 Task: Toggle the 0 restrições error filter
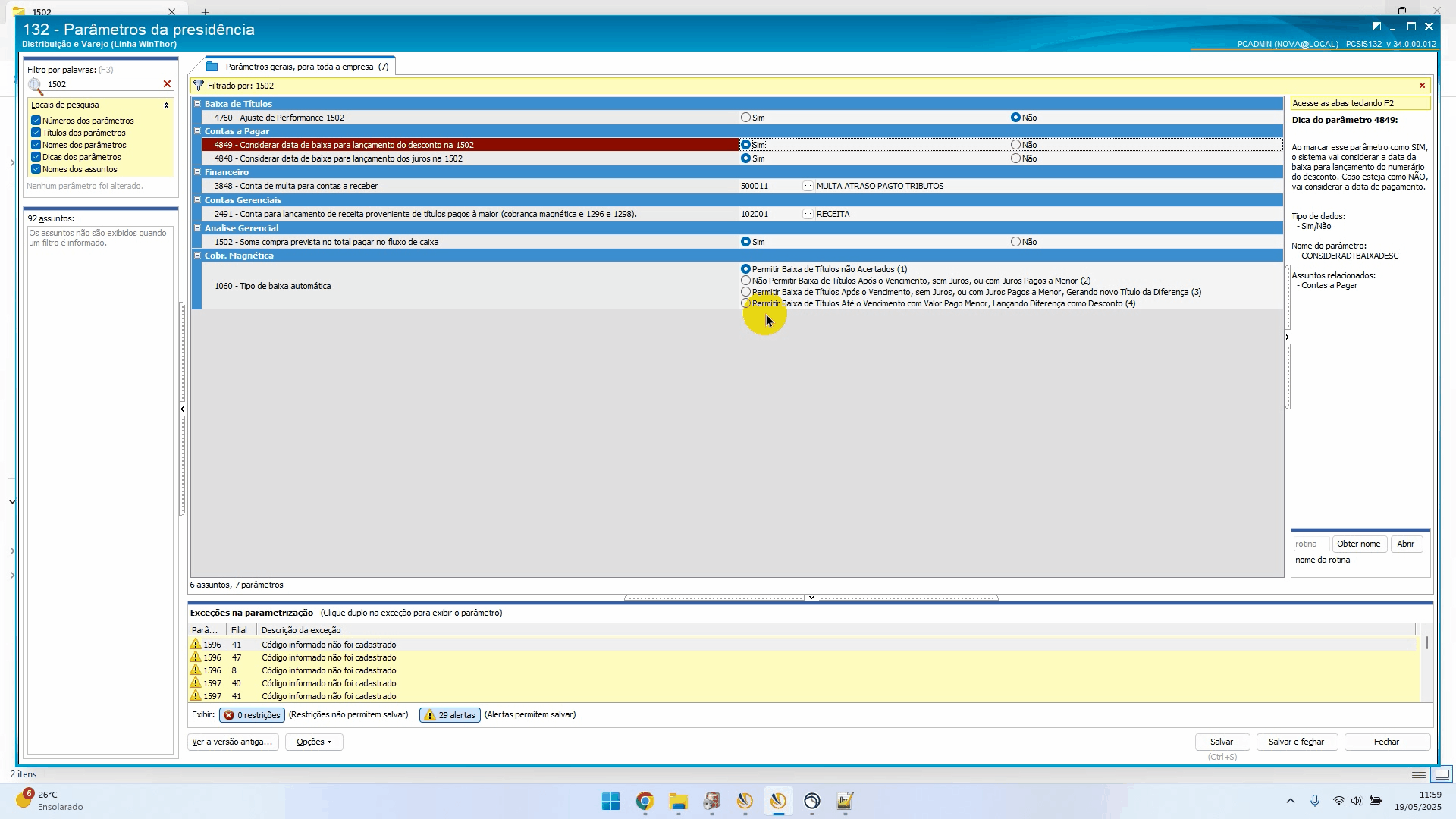tap(252, 715)
